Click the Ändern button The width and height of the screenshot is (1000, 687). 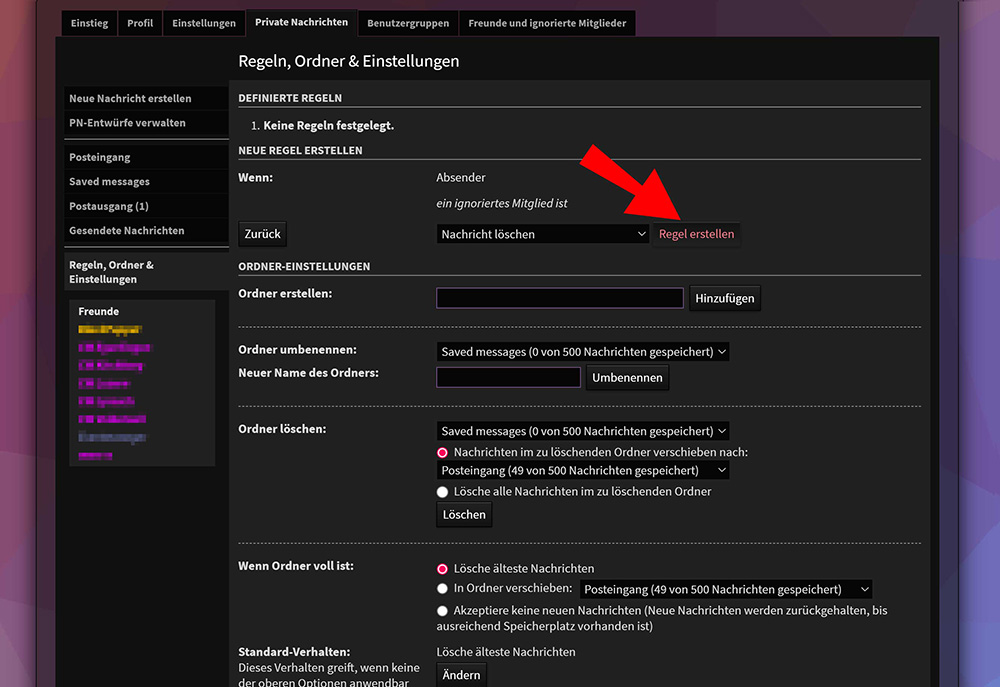pyautogui.click(x=462, y=675)
